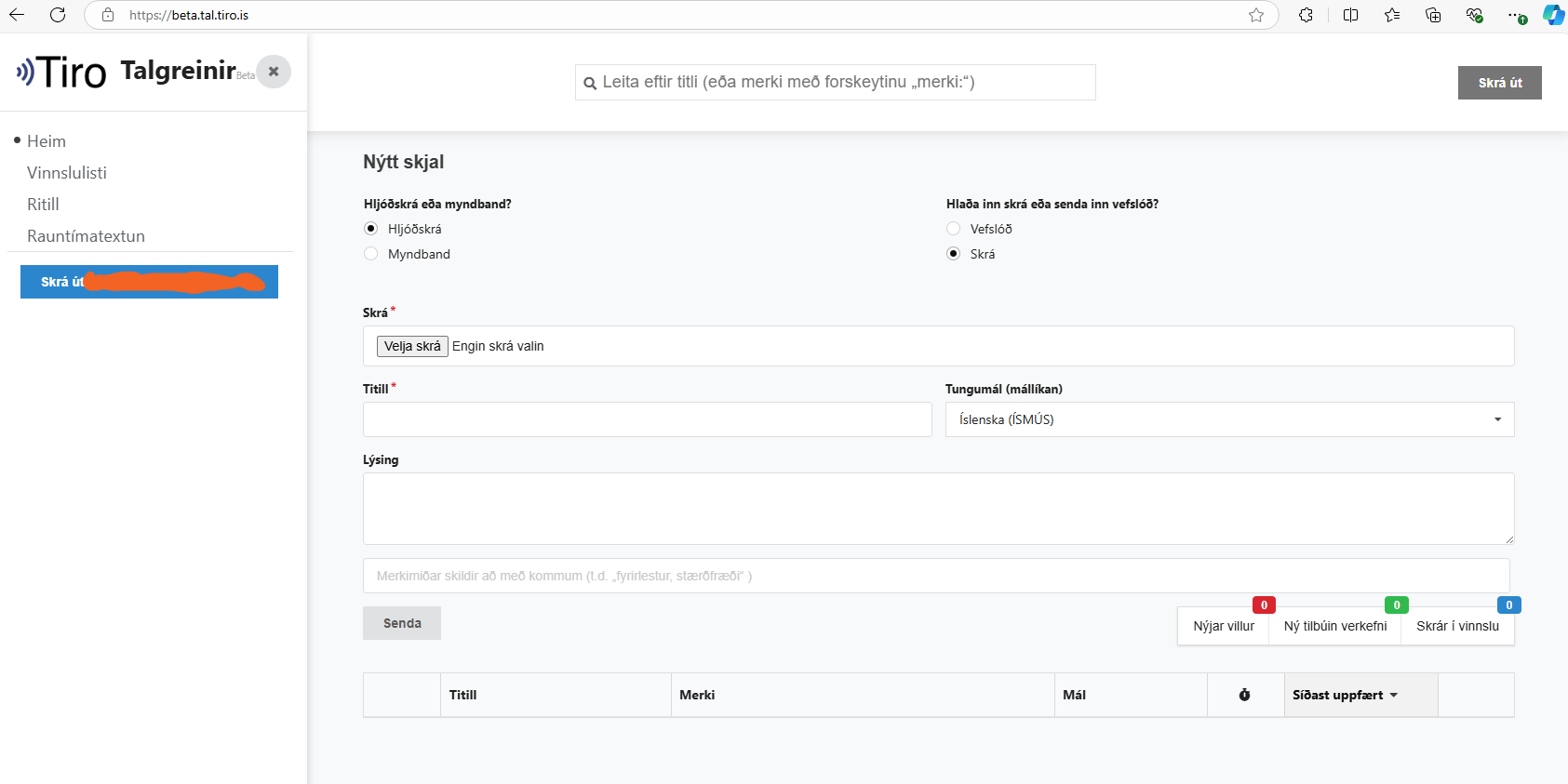The image size is (1568, 784).
Task: Open browser settings and more menu
Action: coord(1516,15)
